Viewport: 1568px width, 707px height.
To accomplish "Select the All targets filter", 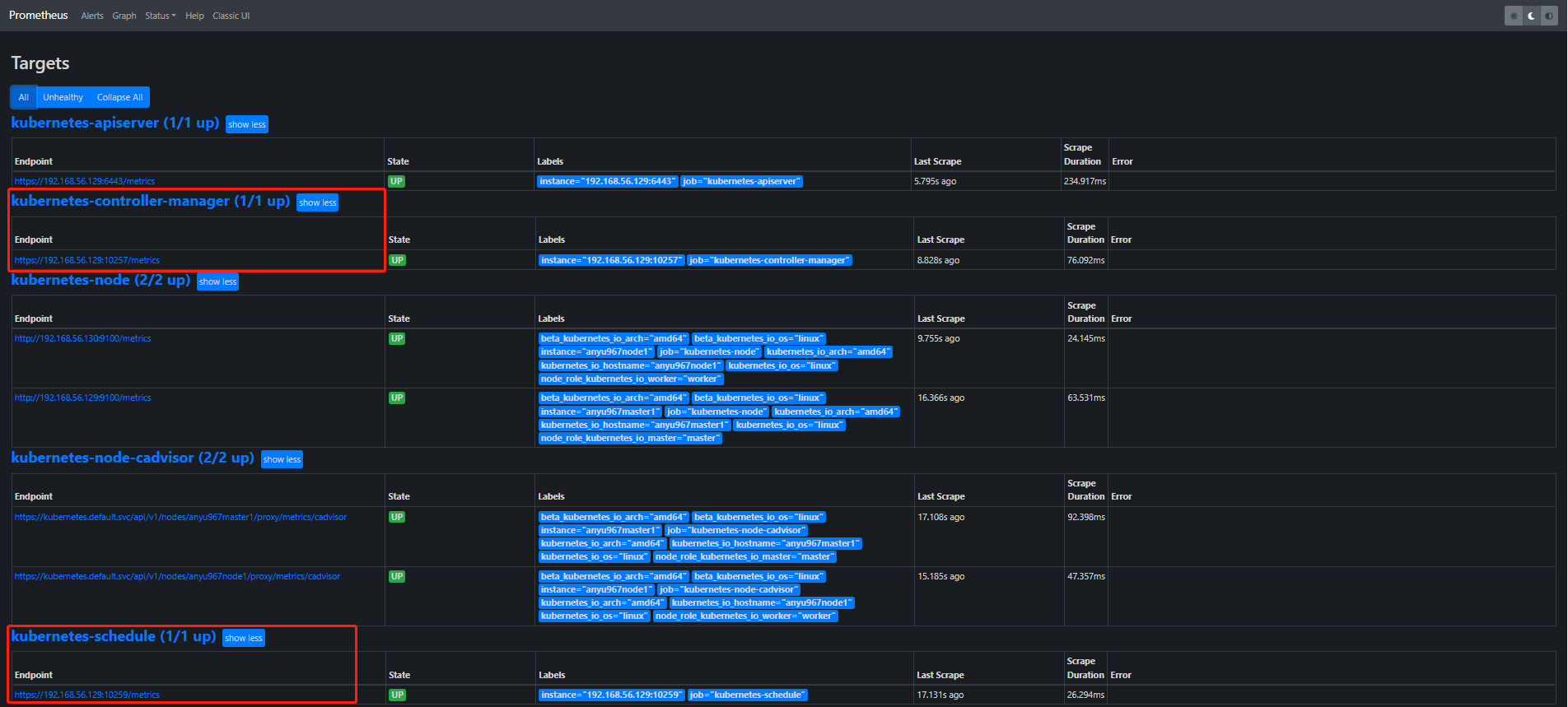I will click(24, 97).
